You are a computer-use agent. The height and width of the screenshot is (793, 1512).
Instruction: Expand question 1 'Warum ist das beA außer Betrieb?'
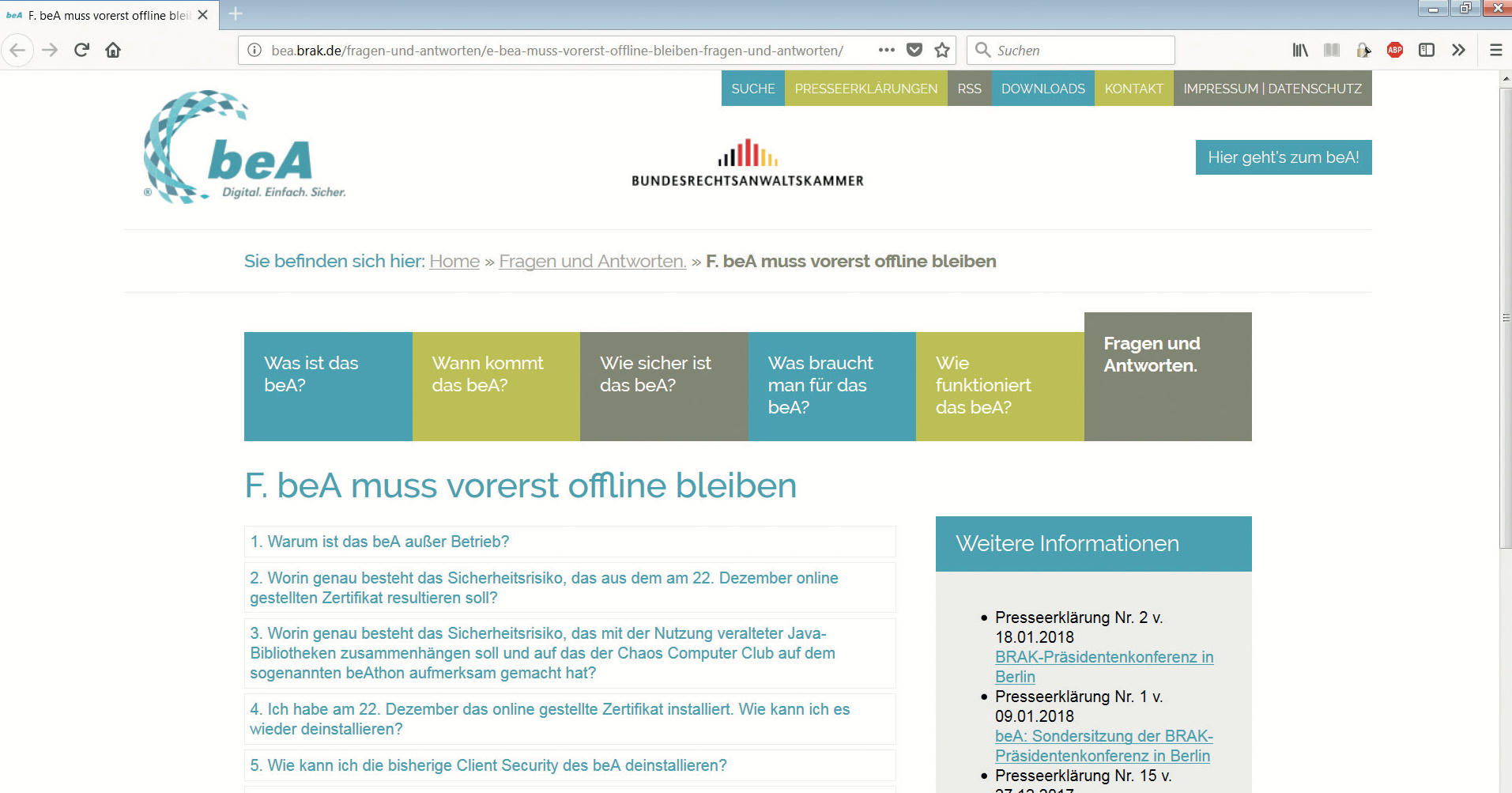[379, 542]
